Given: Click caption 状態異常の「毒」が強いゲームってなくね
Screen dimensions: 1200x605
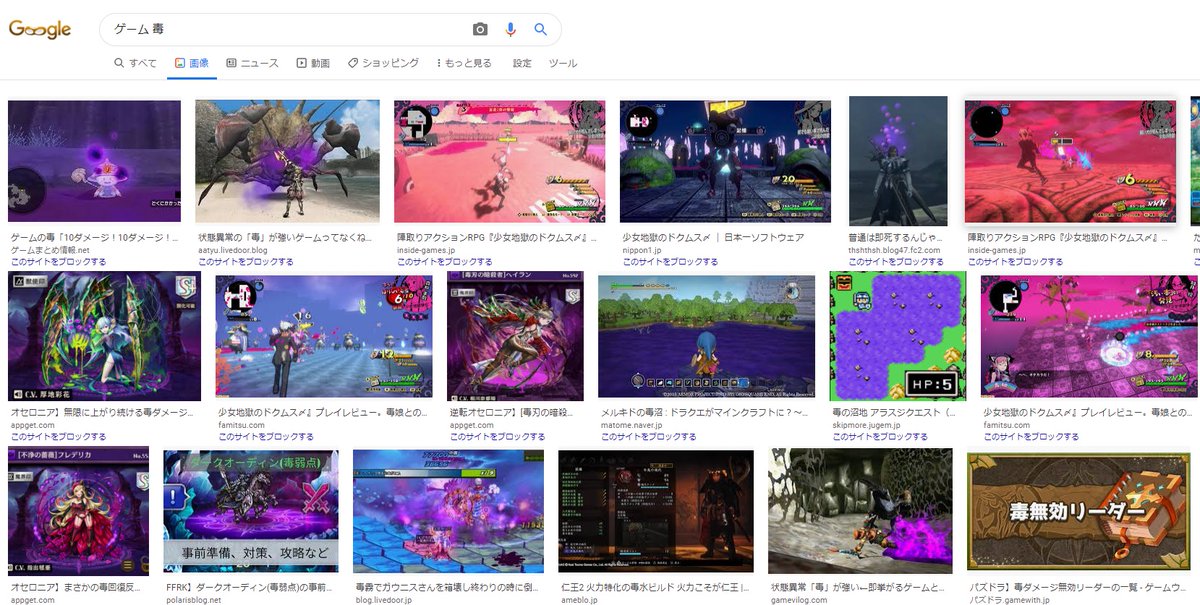Looking at the screenshot, I should 287,237.
